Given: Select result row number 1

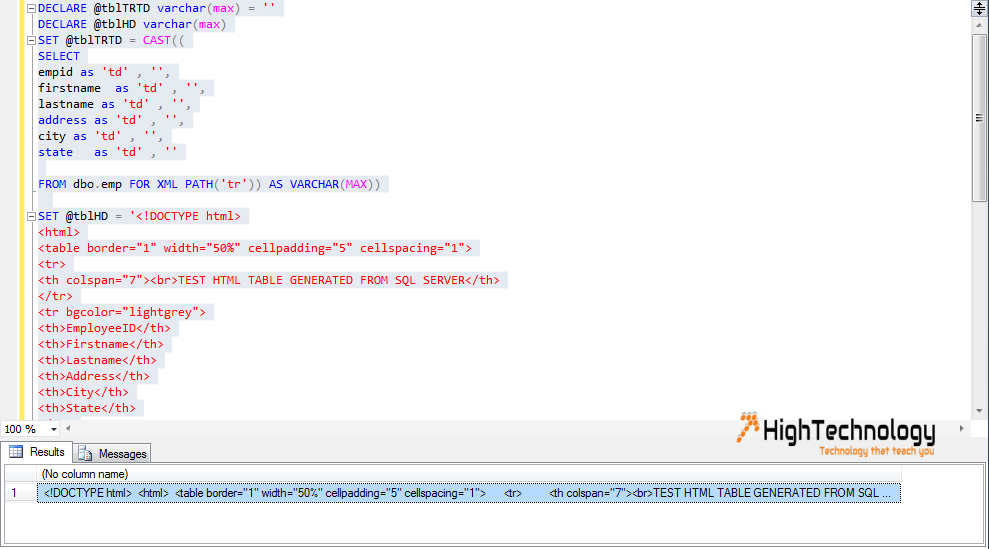Looking at the screenshot, I should (21, 493).
